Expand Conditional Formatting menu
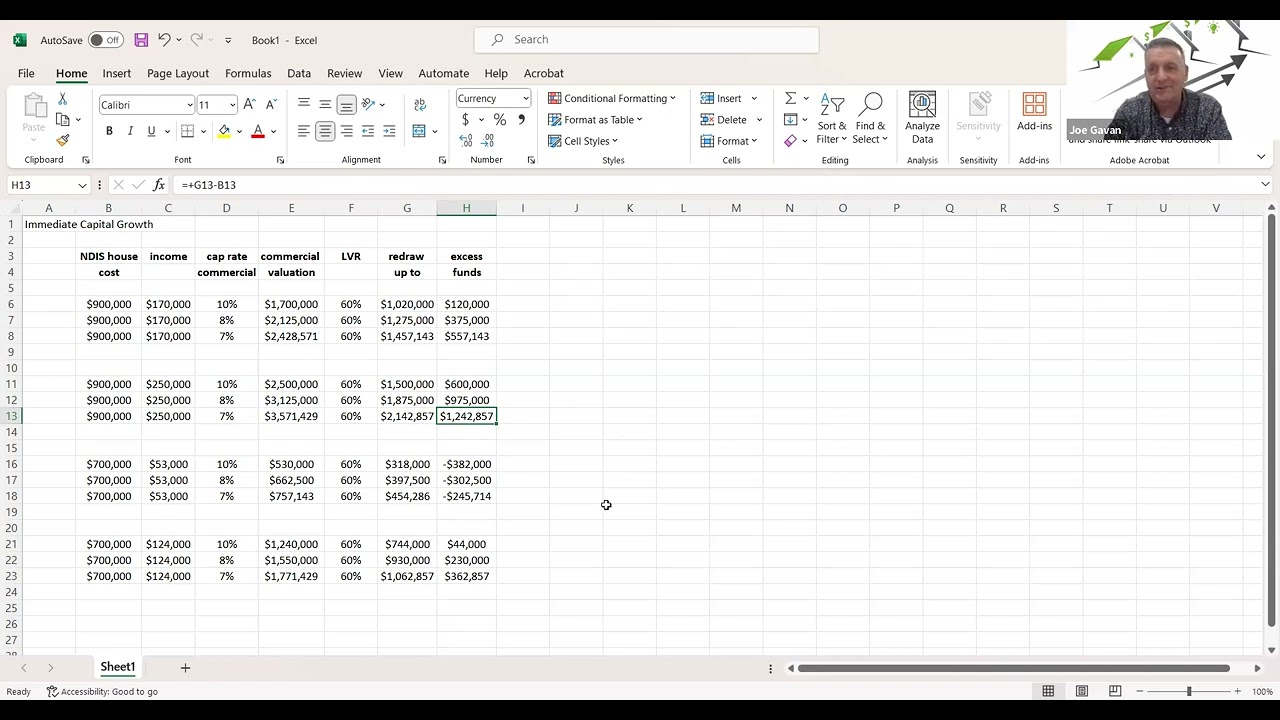Screen dimensions: 1280x720 611,98
